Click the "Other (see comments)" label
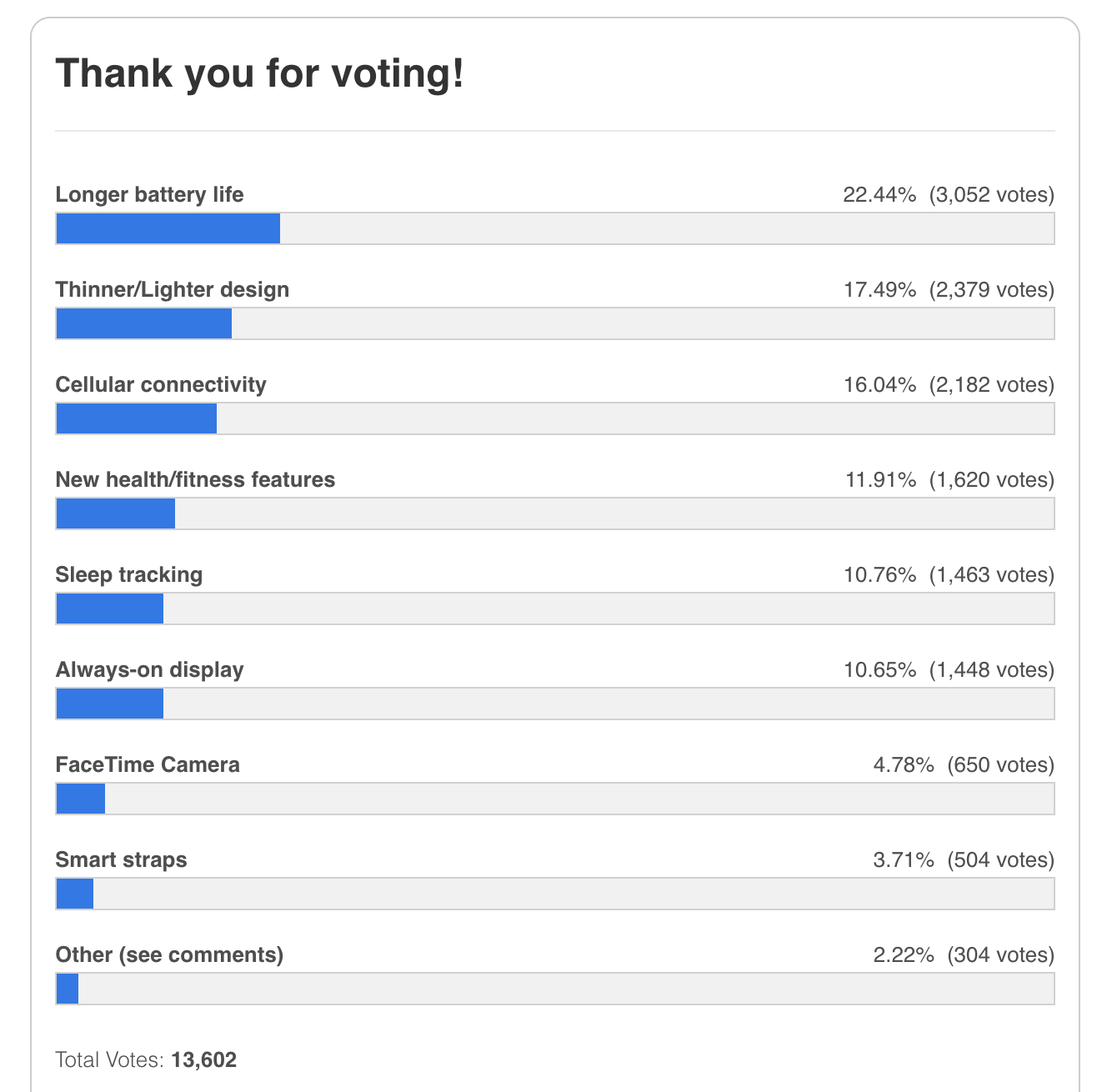The height and width of the screenshot is (1092, 1107). click(169, 955)
